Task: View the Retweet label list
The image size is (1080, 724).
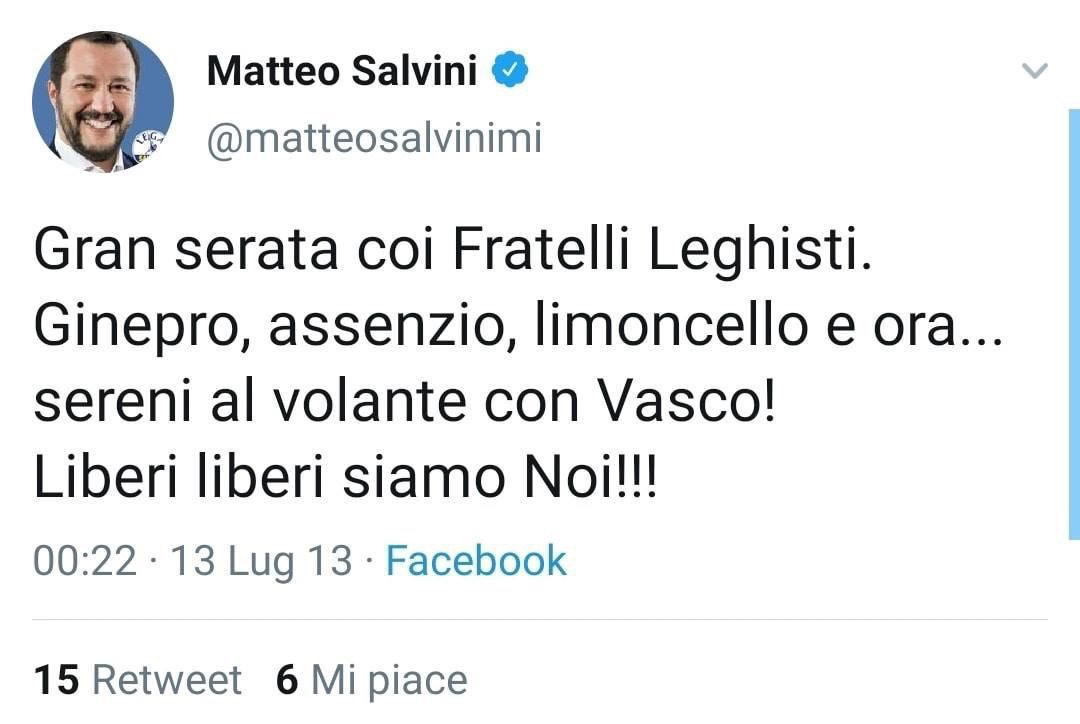Action: 167,680
